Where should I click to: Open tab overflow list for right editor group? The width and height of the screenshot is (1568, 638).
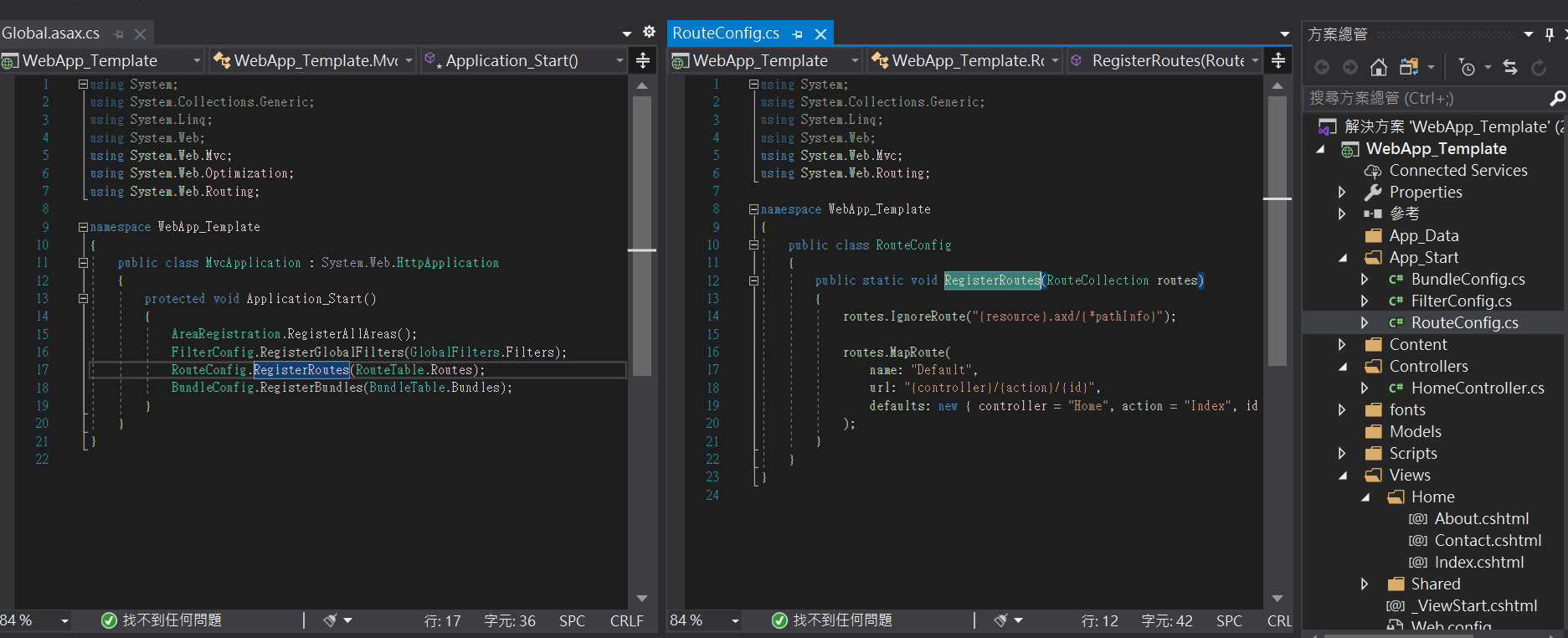(x=1285, y=34)
